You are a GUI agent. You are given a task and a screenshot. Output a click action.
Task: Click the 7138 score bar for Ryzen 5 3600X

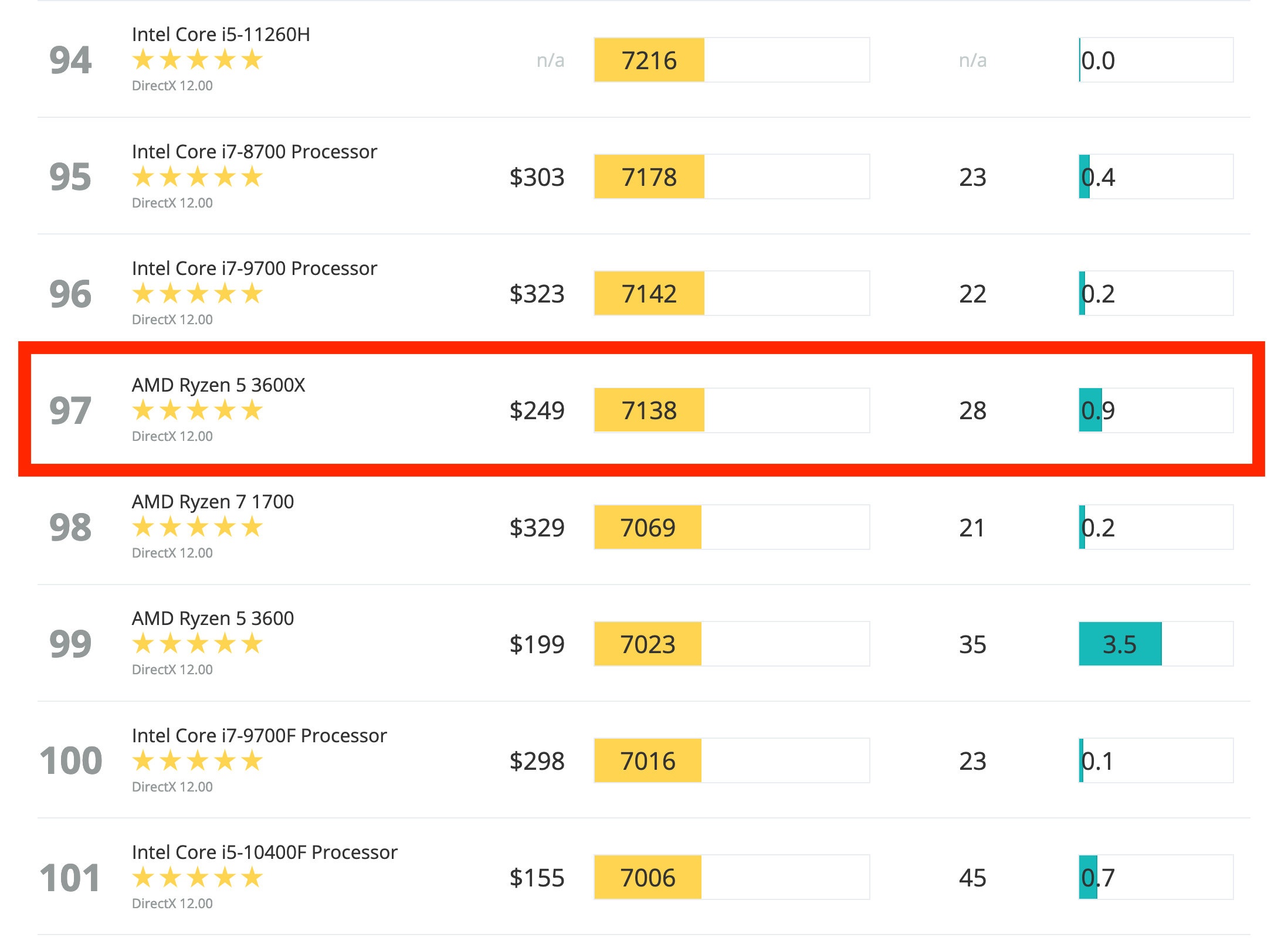(x=649, y=410)
